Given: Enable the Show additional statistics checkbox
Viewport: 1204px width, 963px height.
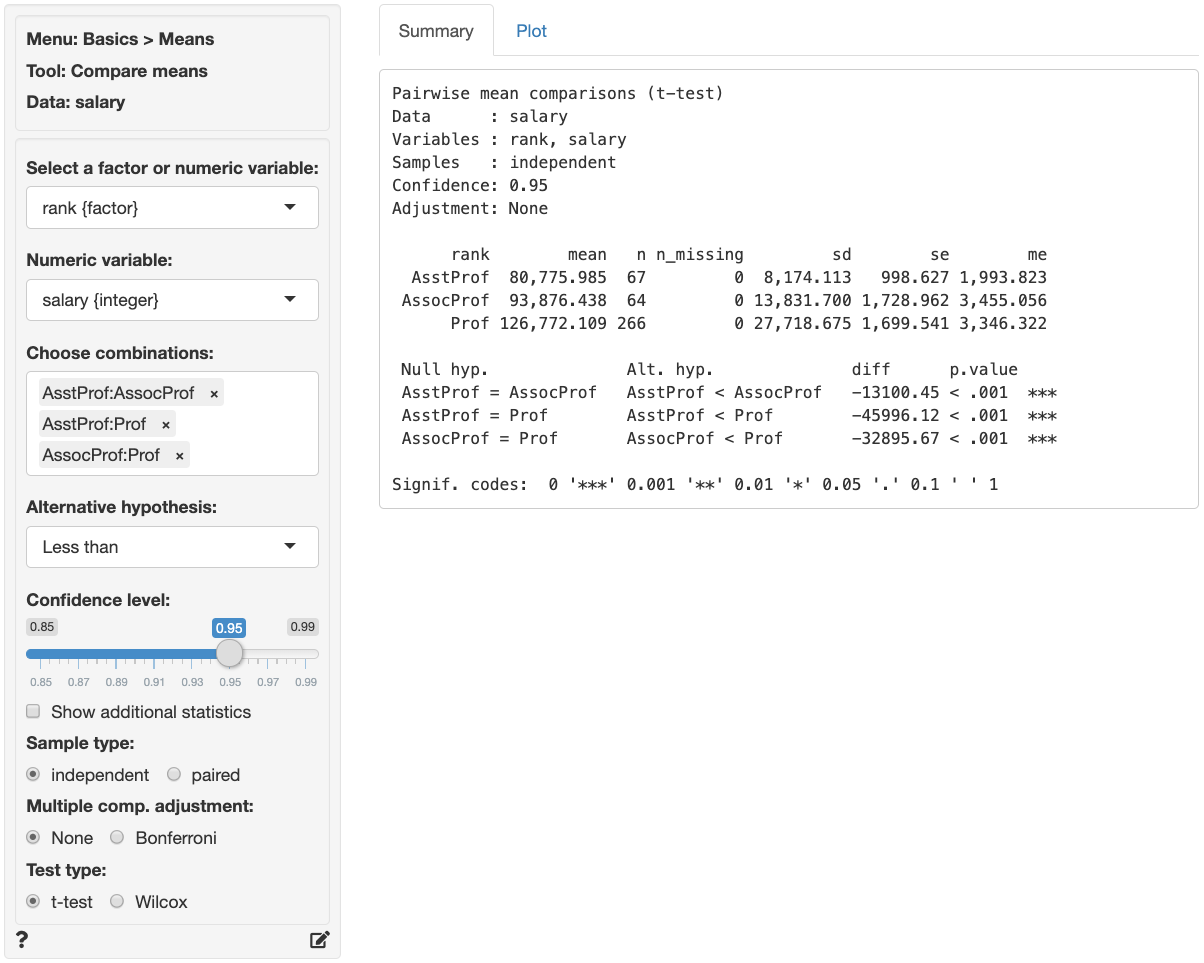Looking at the screenshot, I should click(32, 711).
